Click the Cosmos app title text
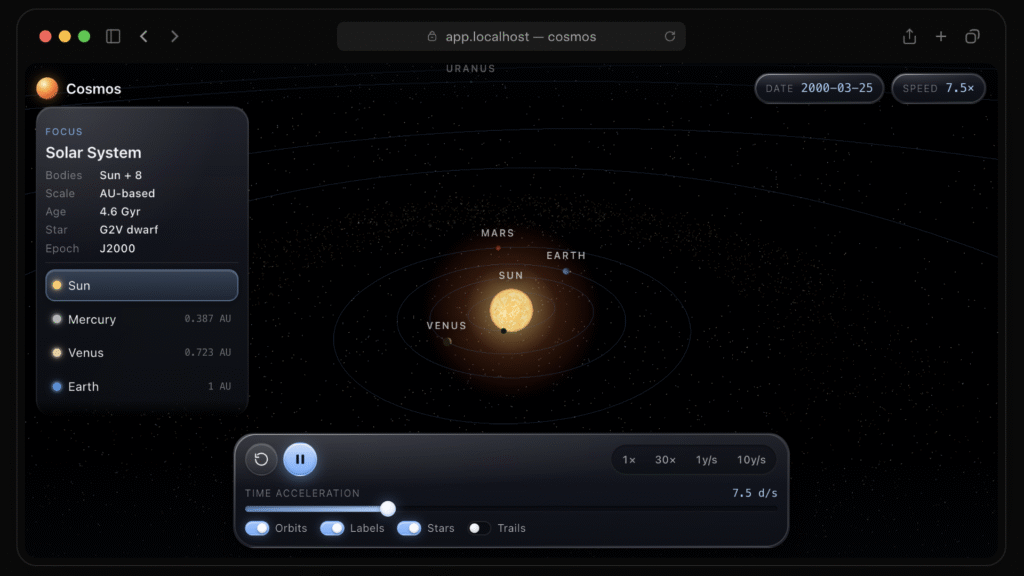The height and width of the screenshot is (576, 1024). coord(93,89)
